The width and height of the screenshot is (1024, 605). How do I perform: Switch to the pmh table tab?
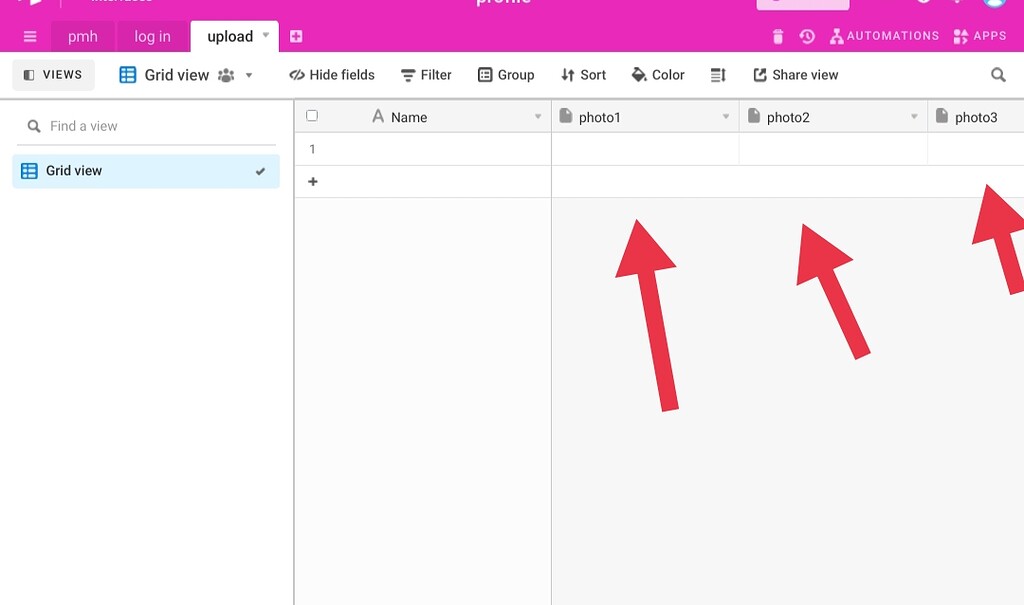pos(82,36)
